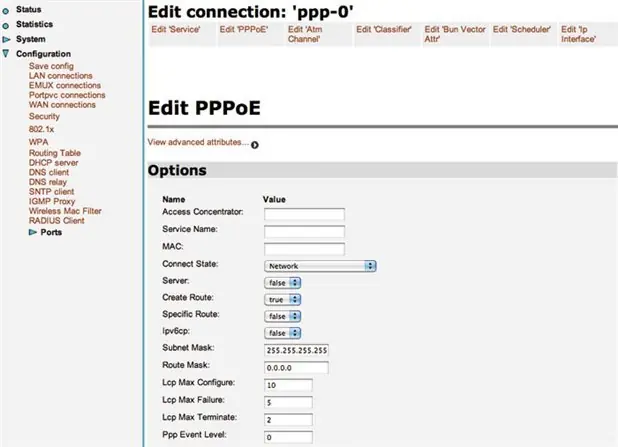Click the Statistics menu item
618x447 pixels.
(34, 24)
